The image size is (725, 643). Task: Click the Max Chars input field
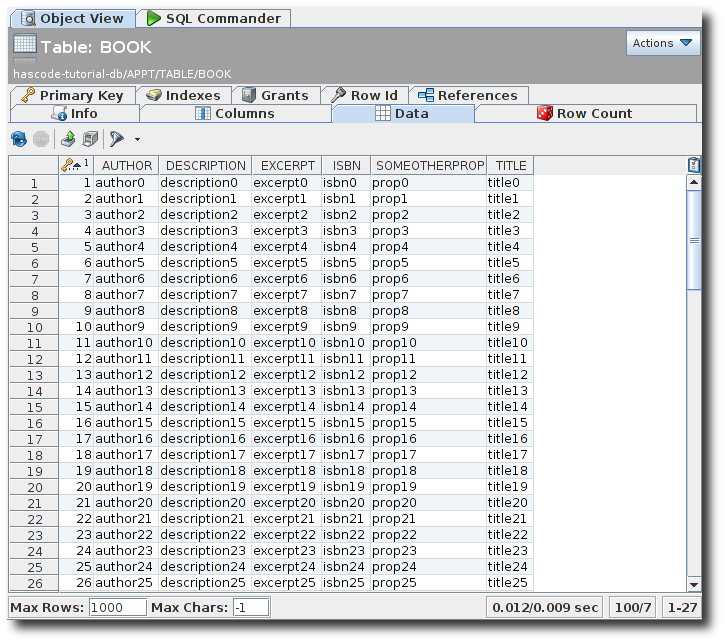point(251,607)
